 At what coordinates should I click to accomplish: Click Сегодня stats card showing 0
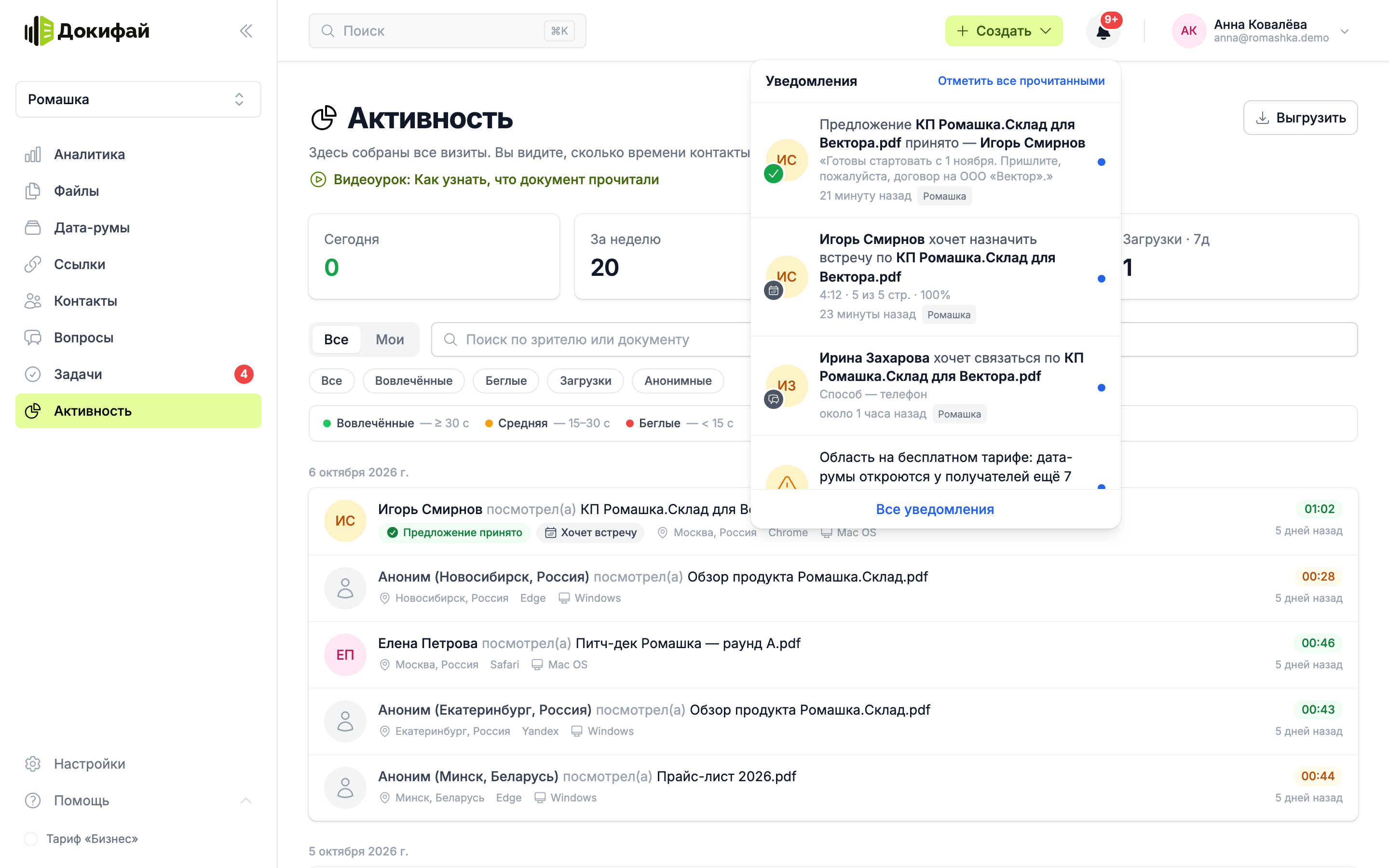pyautogui.click(x=434, y=257)
